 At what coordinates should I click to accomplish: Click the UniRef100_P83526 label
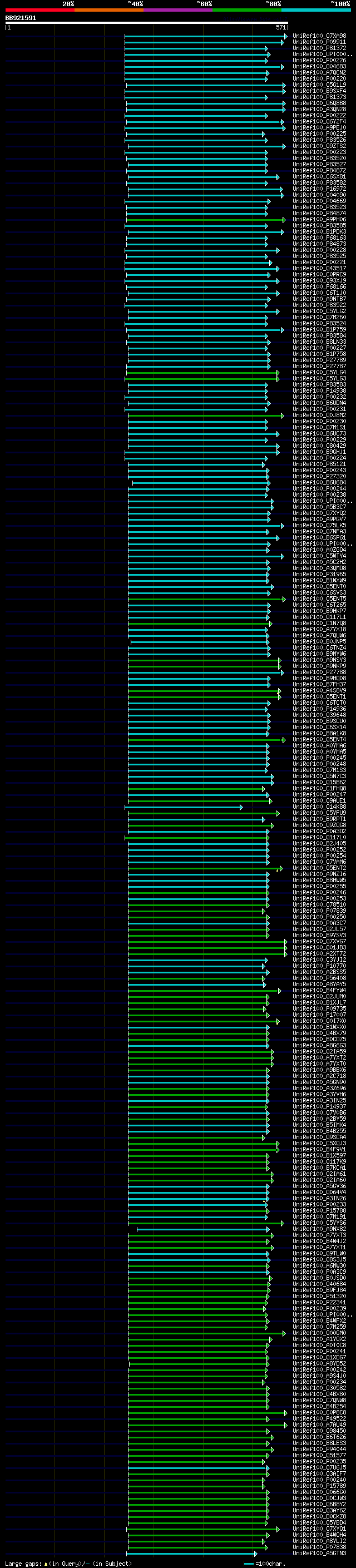319,140
